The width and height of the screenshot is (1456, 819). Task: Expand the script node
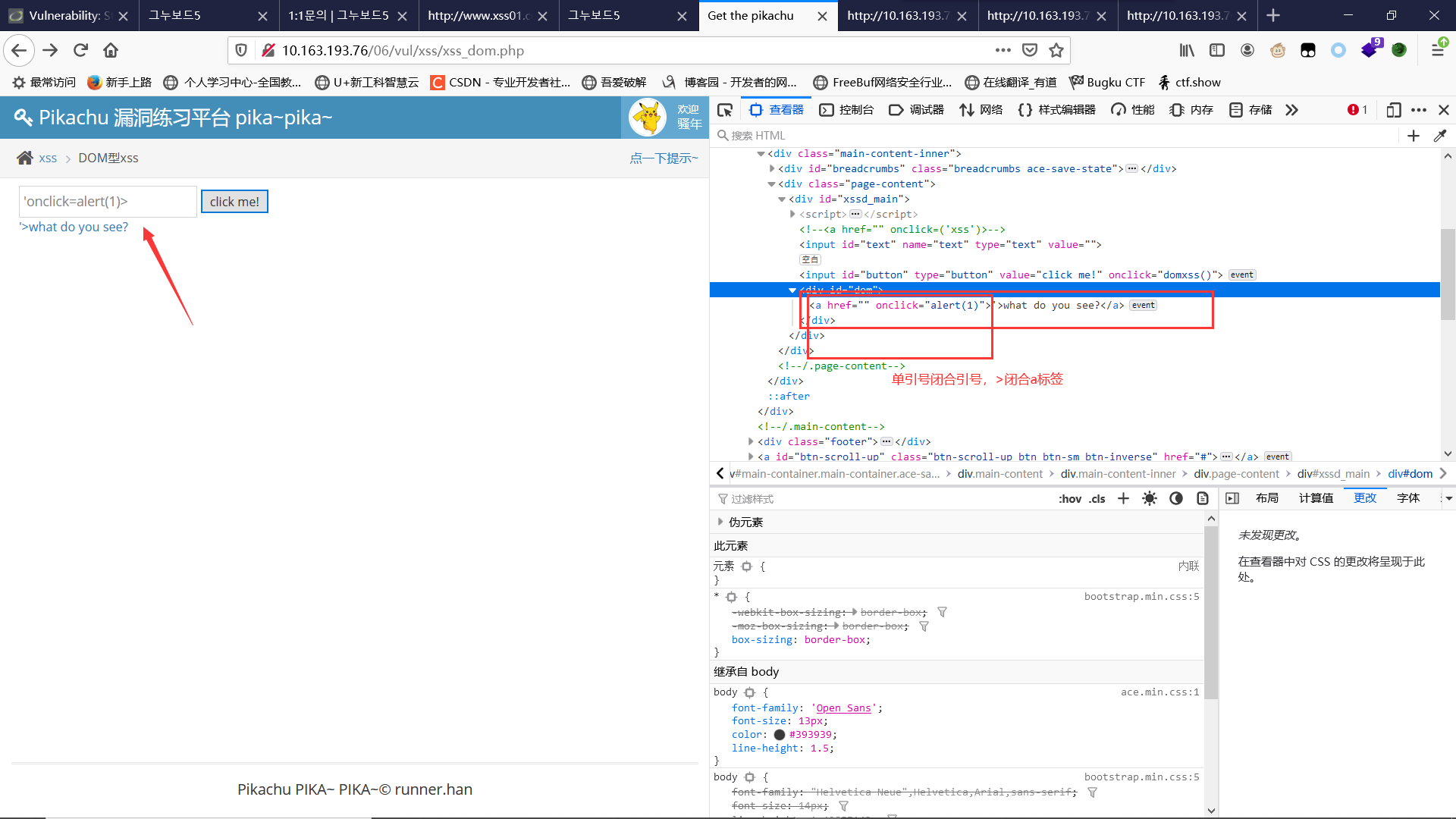(792, 215)
